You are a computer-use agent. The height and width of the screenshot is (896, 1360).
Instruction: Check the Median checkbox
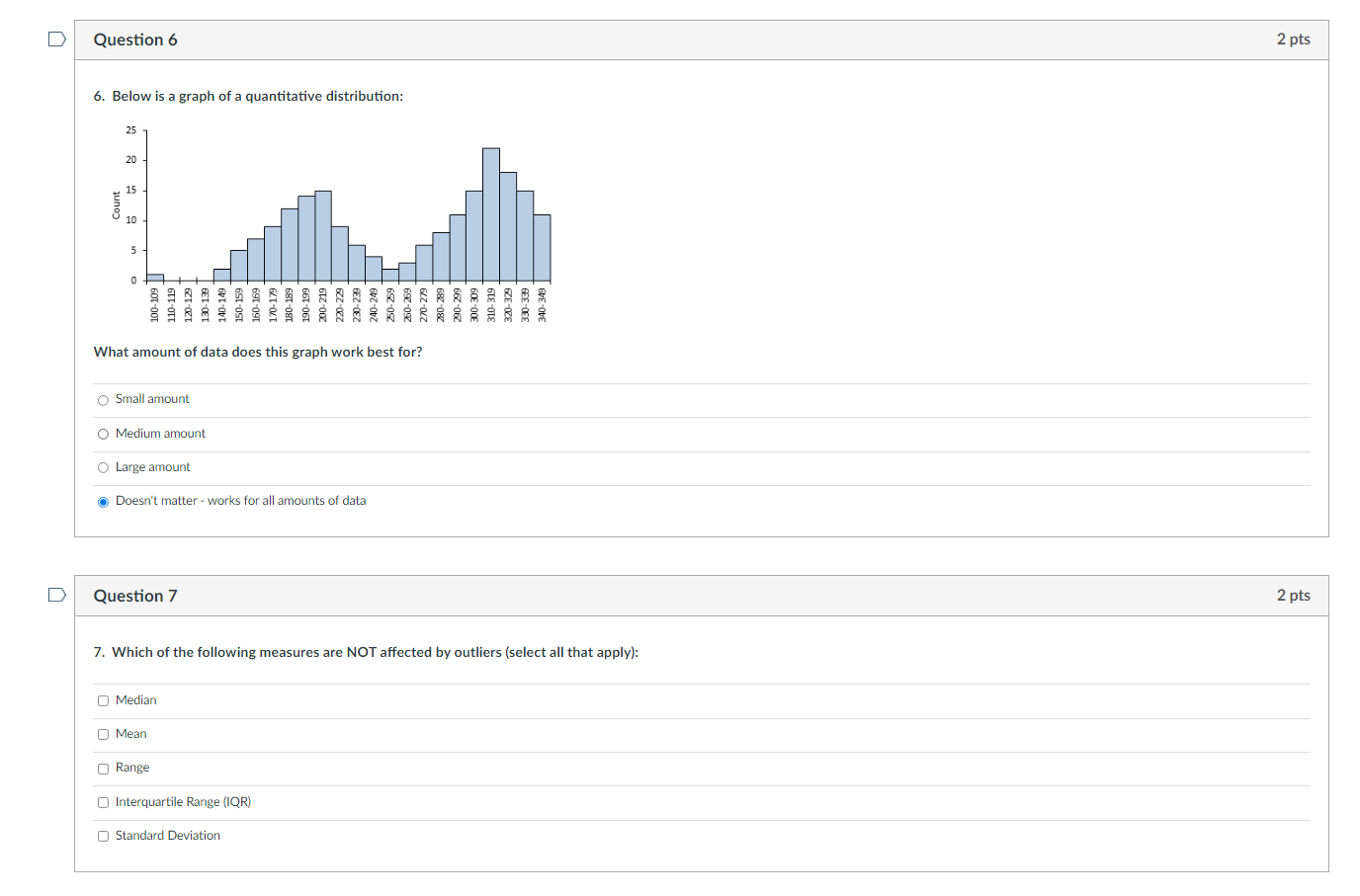tap(103, 701)
